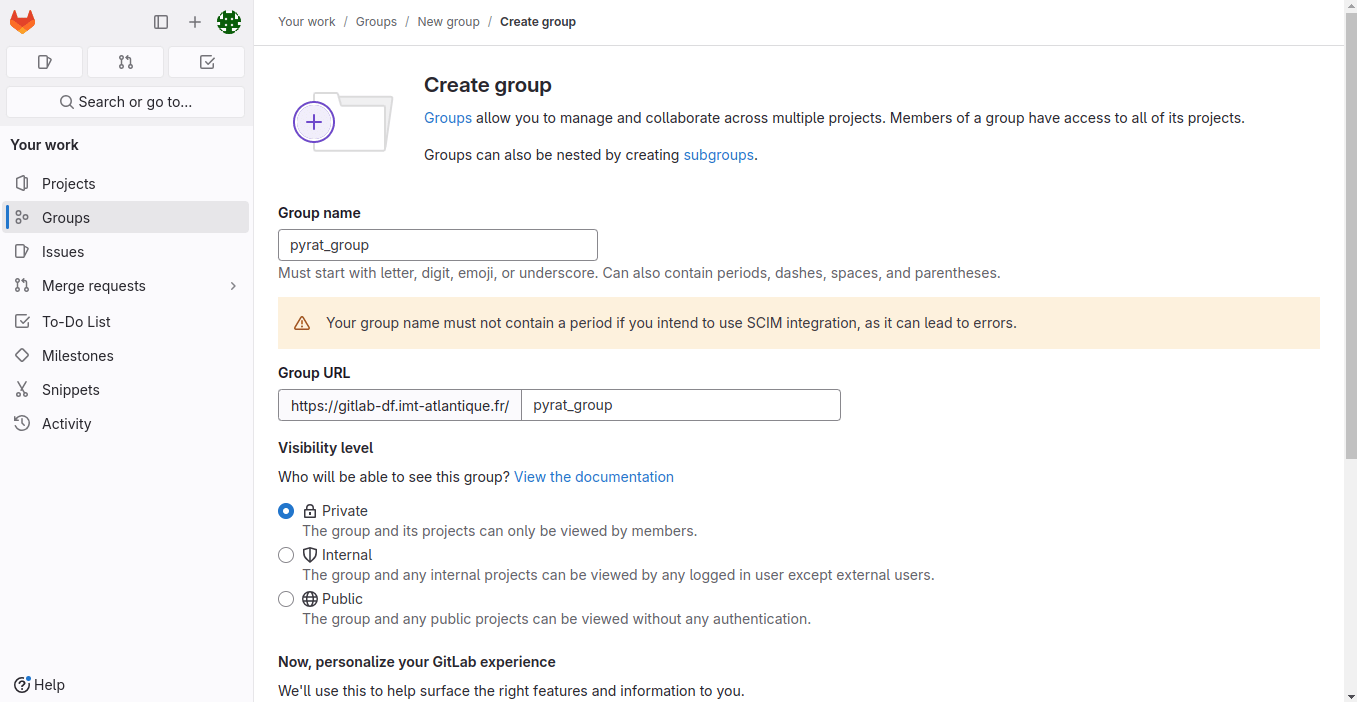This screenshot has width=1357, height=702.
Task: Open the Activity history icon
Action: click(x=22, y=424)
